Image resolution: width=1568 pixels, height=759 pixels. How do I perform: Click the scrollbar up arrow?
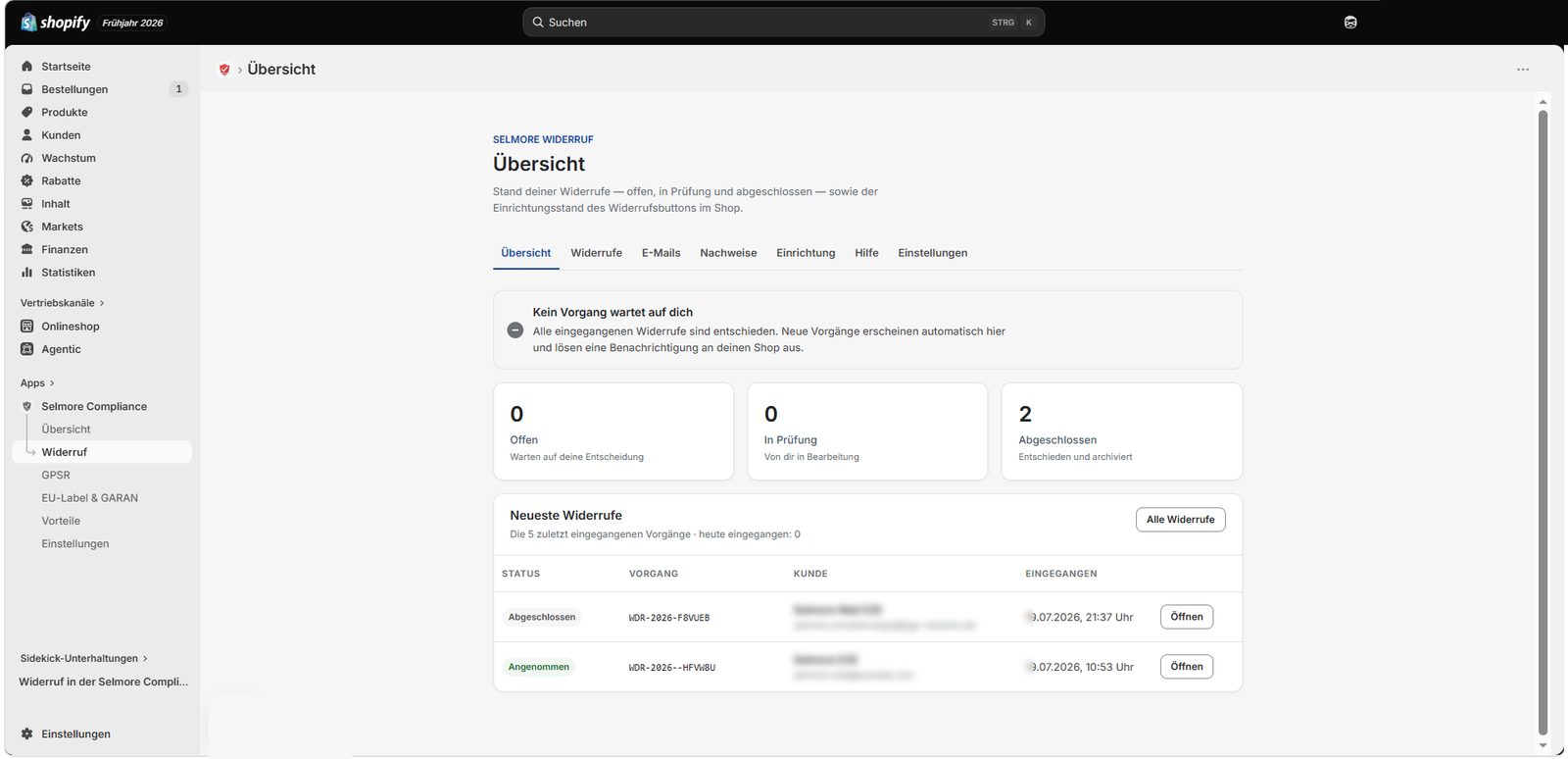click(x=1543, y=101)
